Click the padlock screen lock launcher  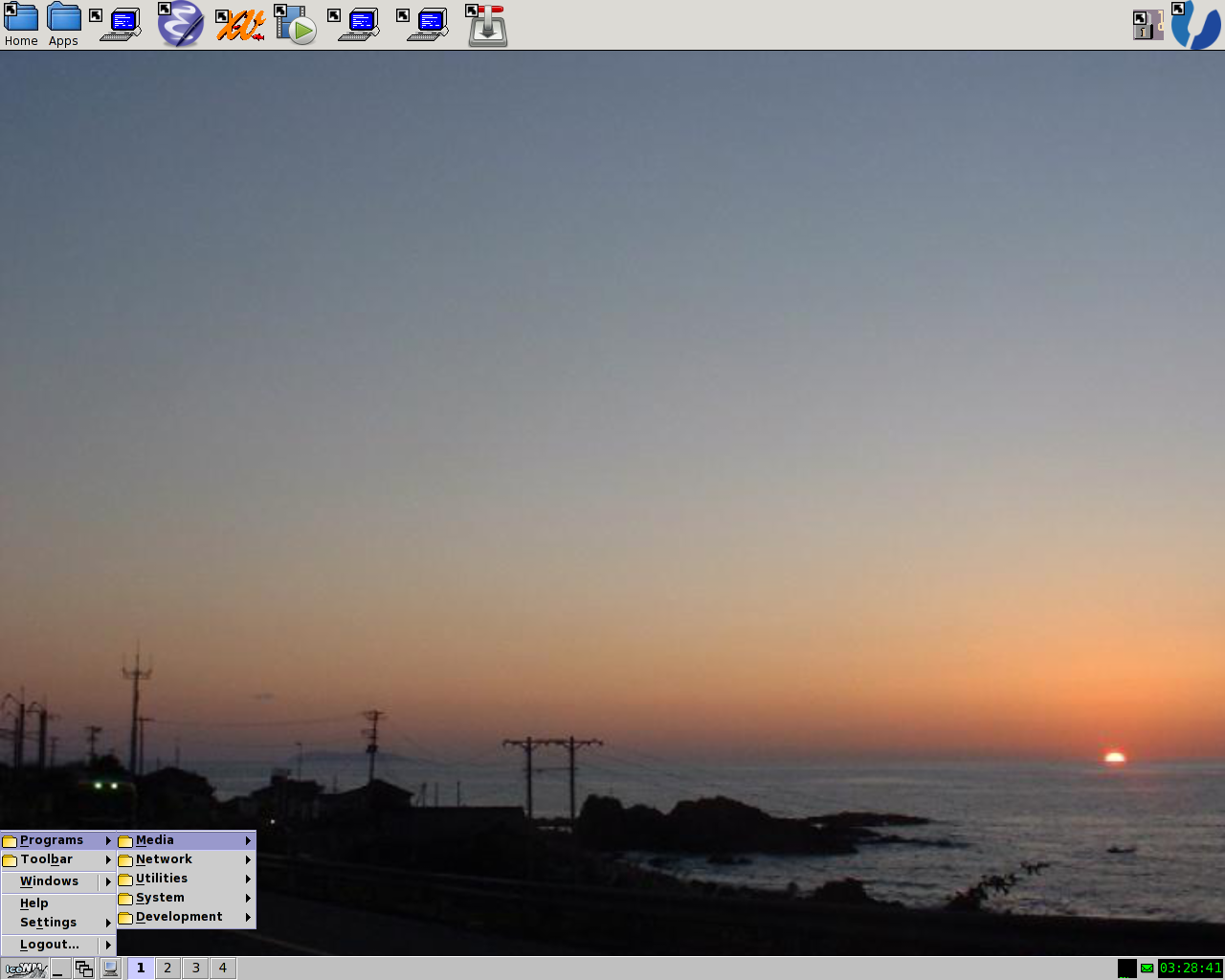pos(1147,25)
